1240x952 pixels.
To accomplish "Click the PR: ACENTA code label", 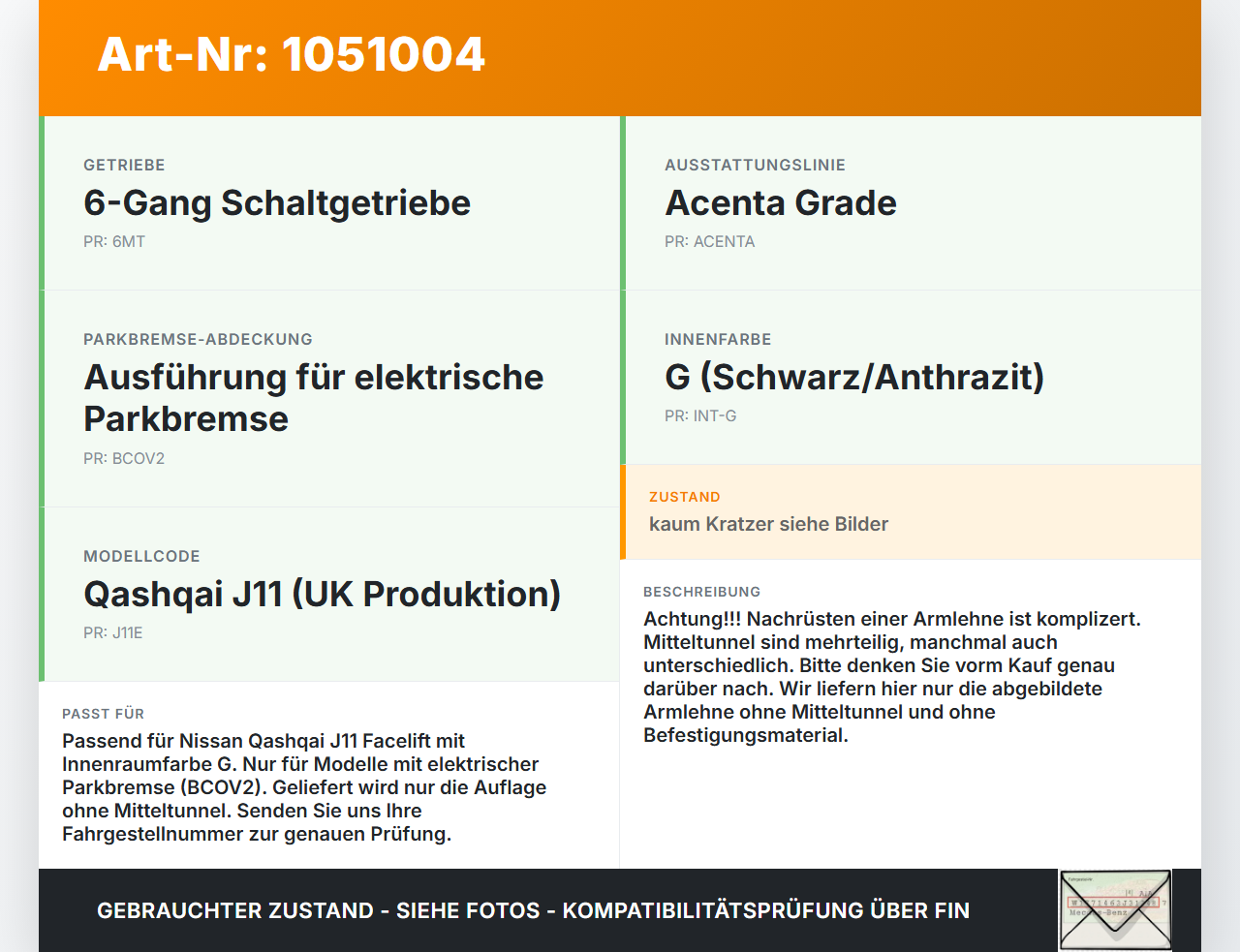I will (x=709, y=242).
